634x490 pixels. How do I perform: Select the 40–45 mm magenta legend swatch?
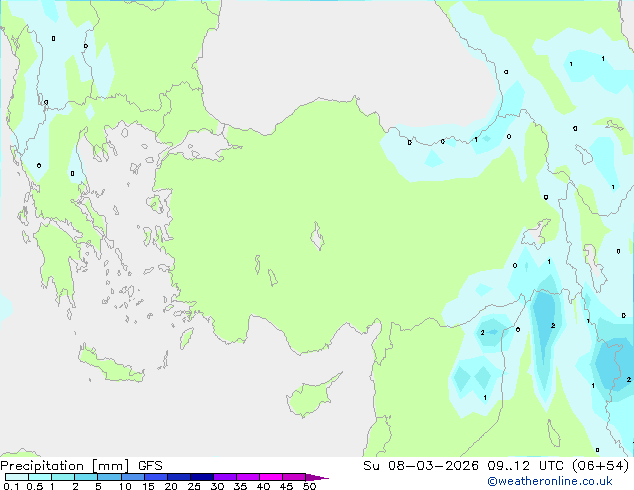click(x=271, y=477)
